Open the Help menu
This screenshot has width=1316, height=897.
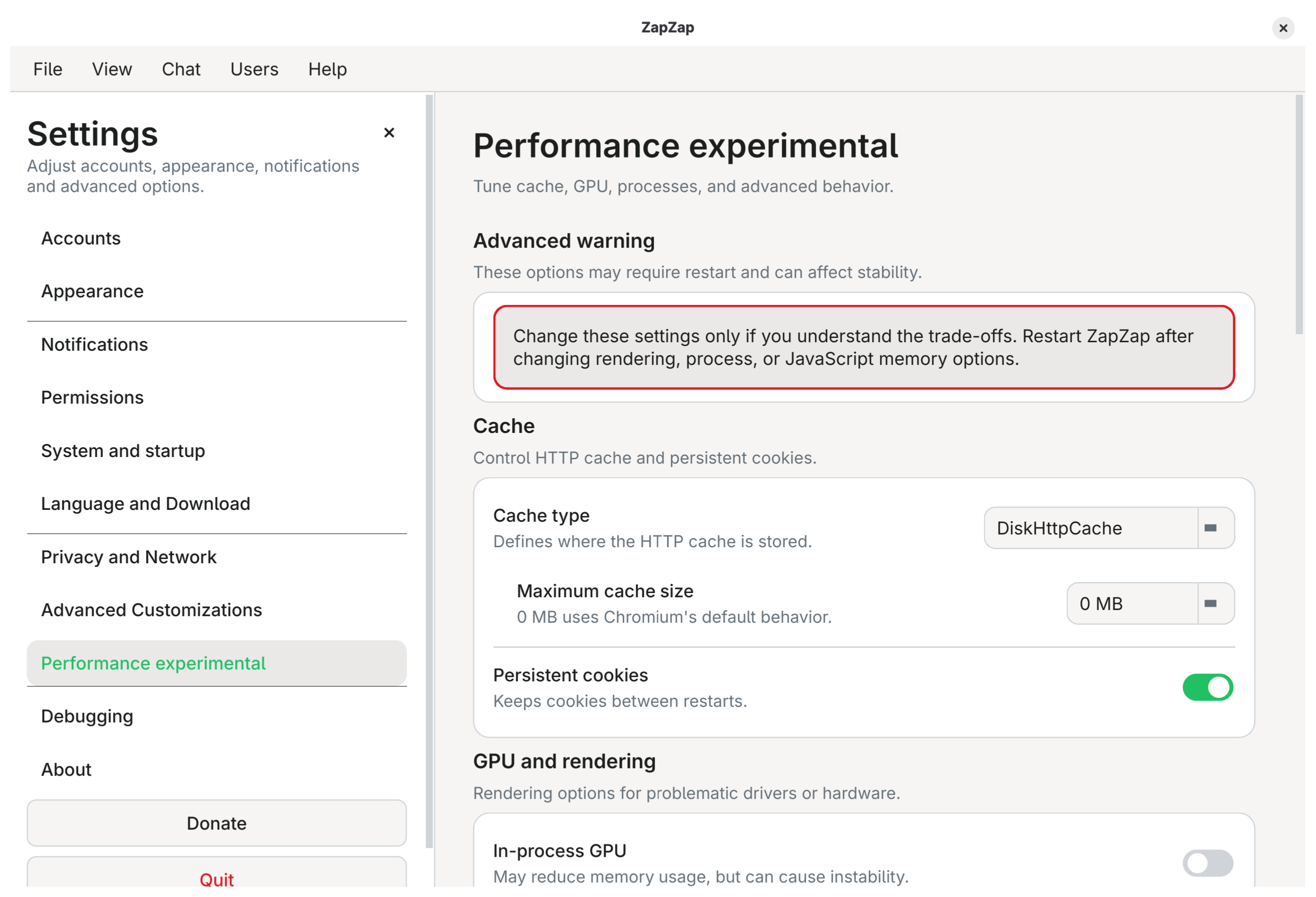pyautogui.click(x=327, y=69)
